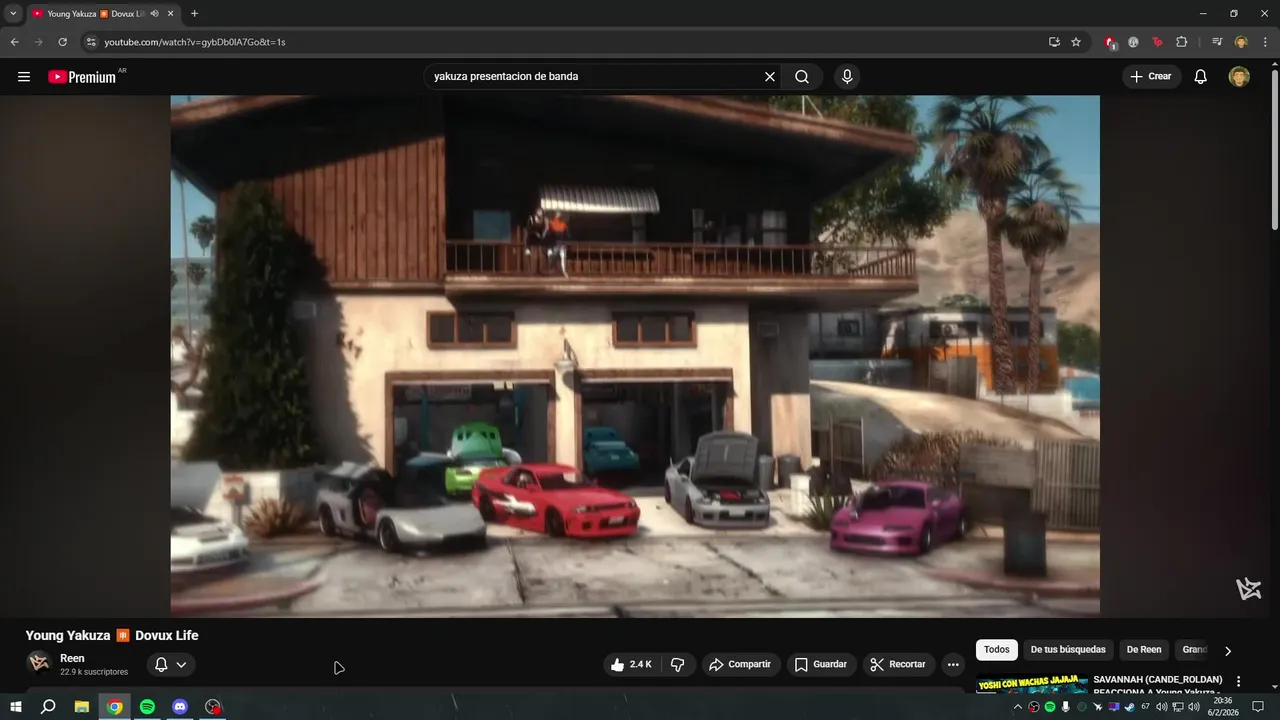Click the video player frame
1280x720 pixels.
pos(635,355)
